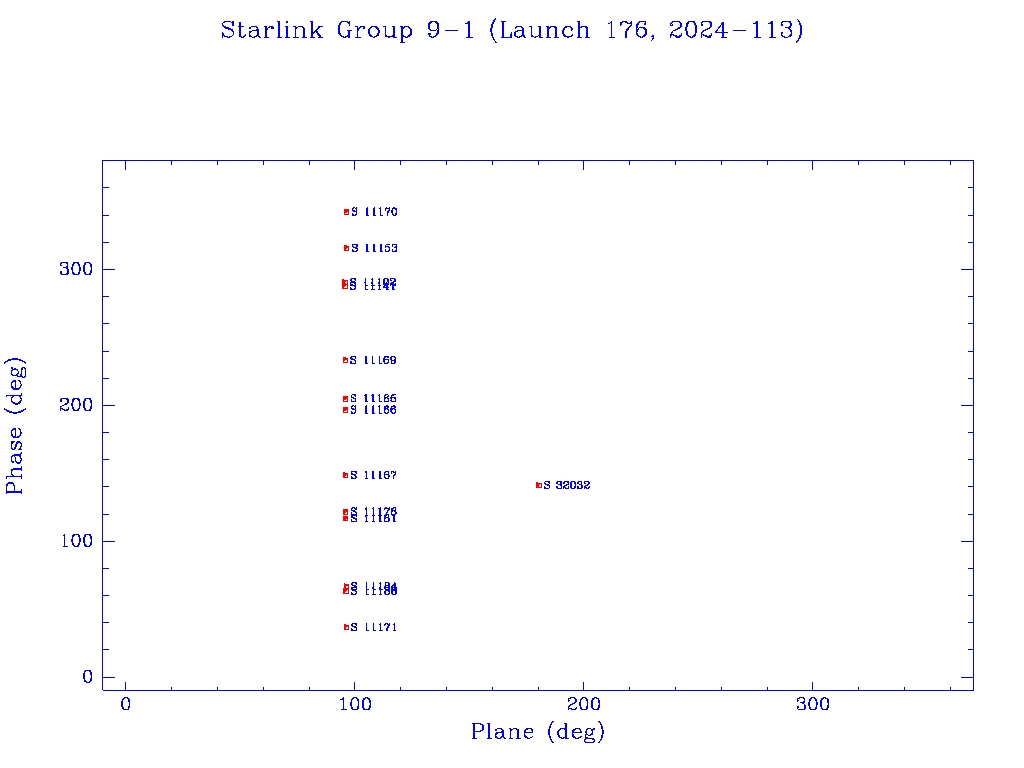Click the red marker beside S 11153

coord(347,248)
